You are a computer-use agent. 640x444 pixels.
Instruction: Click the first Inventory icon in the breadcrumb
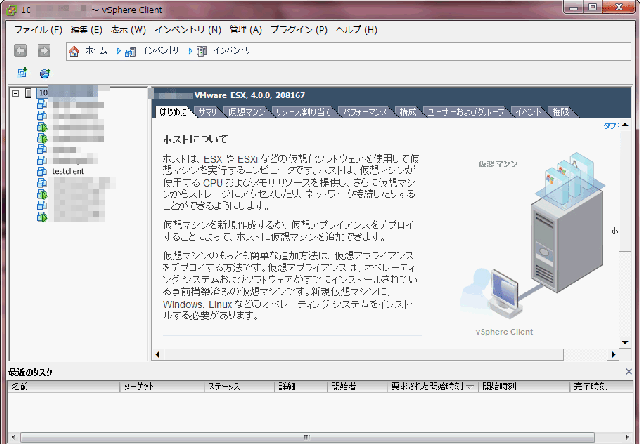130,51
